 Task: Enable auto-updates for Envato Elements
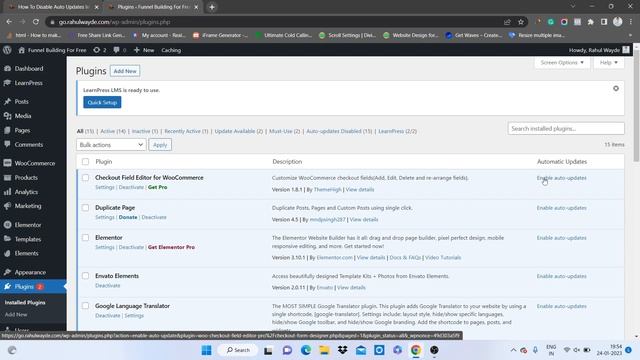pos(562,276)
